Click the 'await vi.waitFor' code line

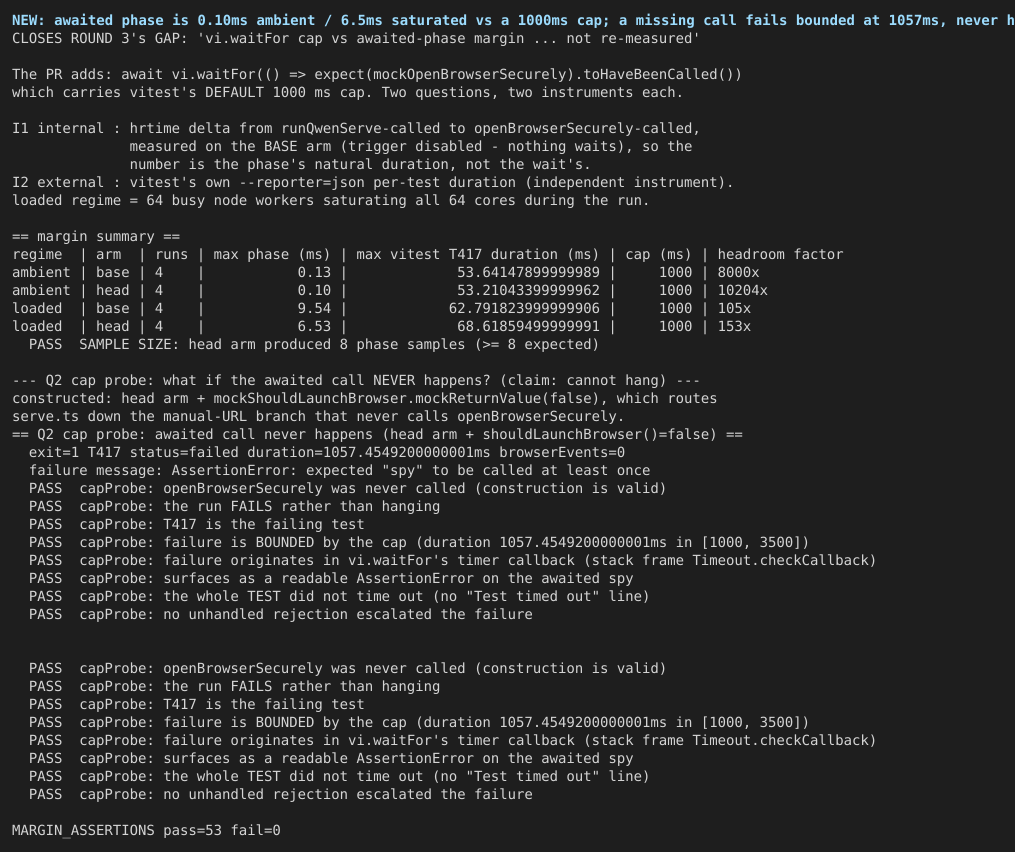(377, 74)
